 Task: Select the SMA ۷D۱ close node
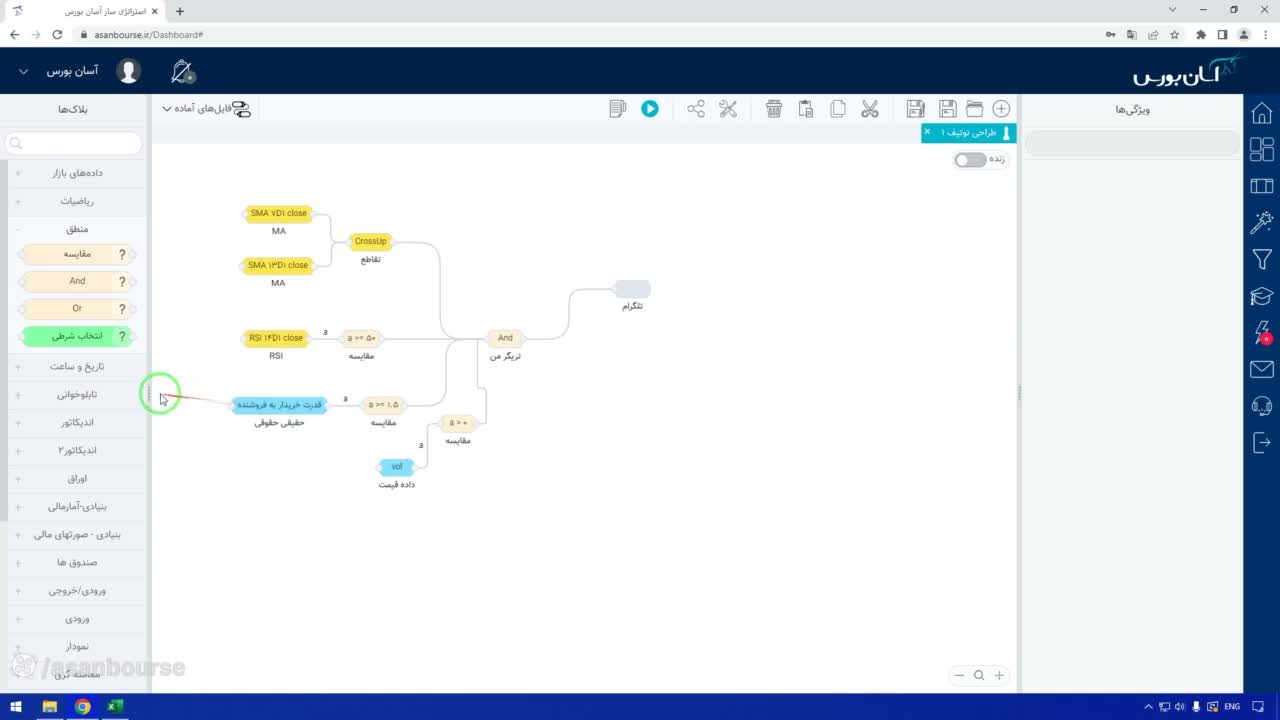click(x=279, y=213)
